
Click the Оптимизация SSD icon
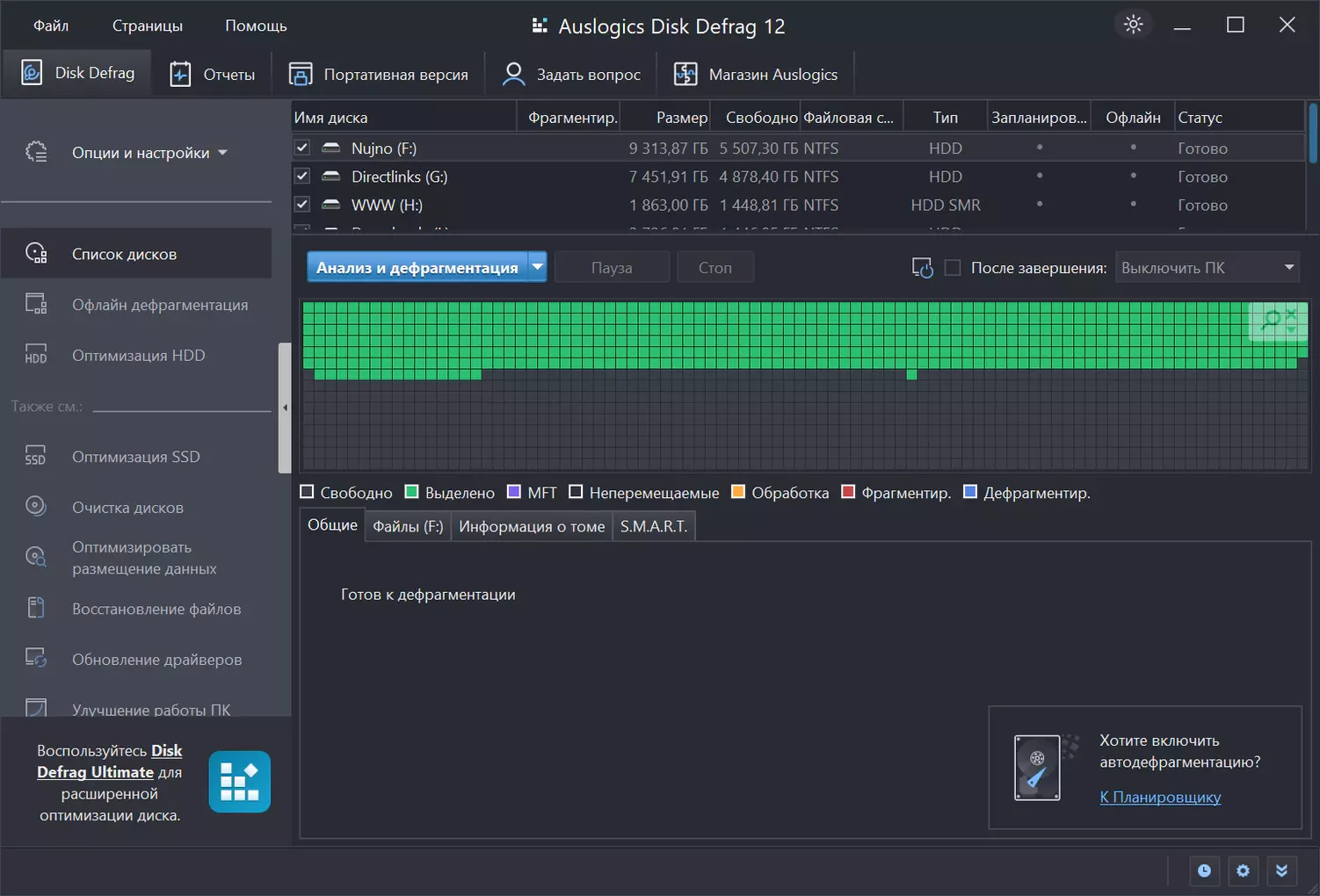pos(36,457)
